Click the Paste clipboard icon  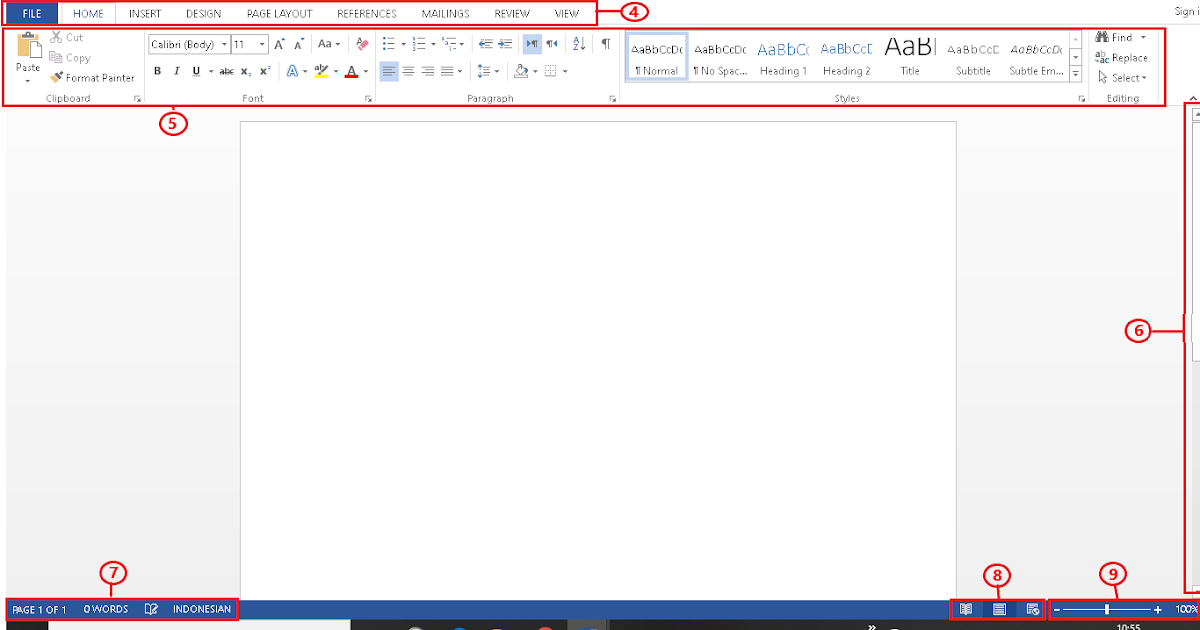tap(28, 45)
